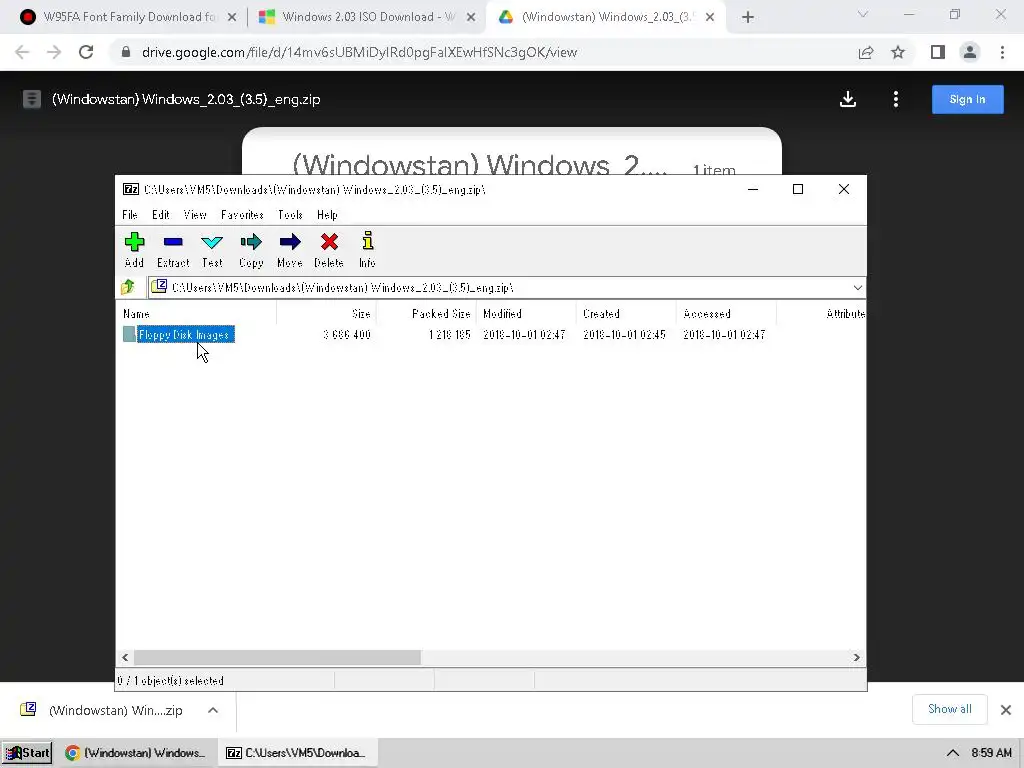Sort by Created column header

coord(626,313)
